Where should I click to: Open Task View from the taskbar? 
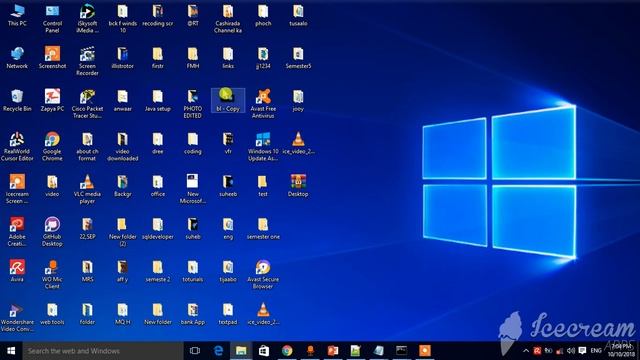pos(195,351)
